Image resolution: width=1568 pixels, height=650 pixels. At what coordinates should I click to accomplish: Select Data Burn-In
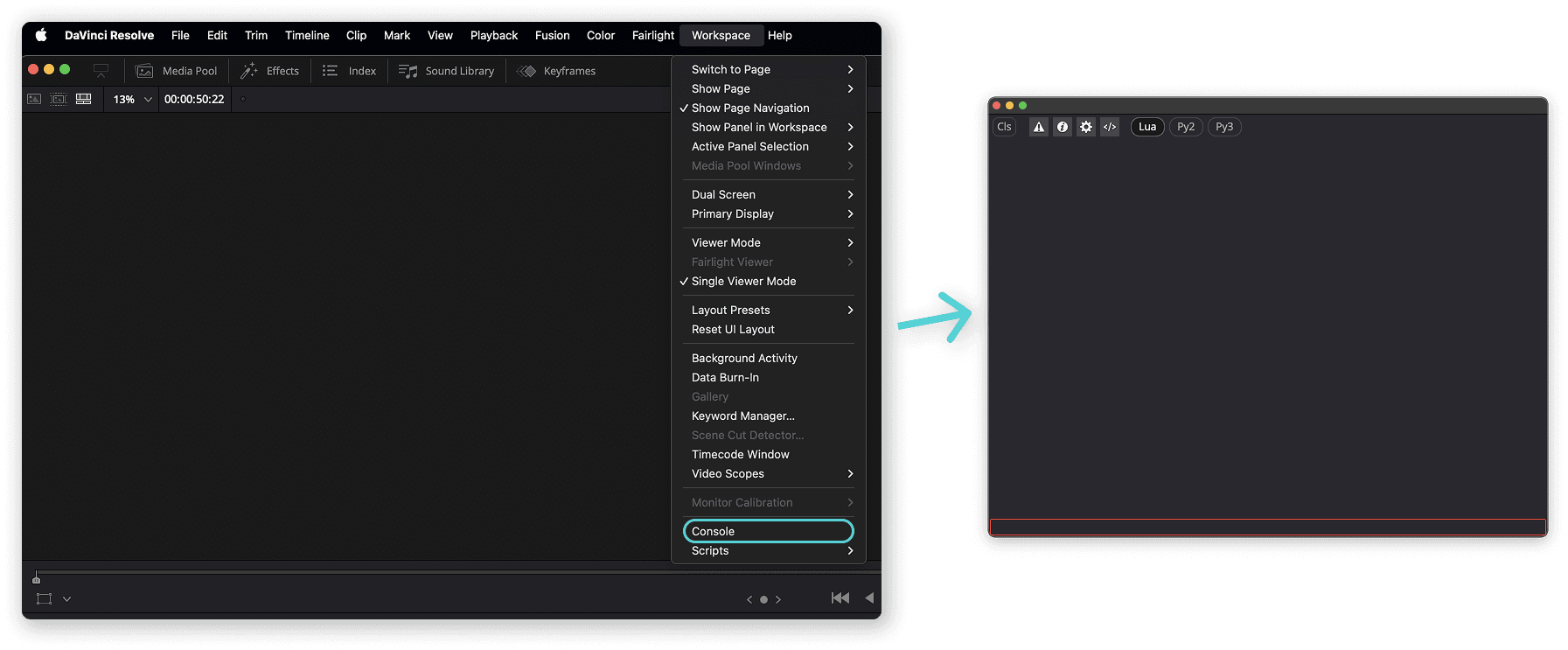pyautogui.click(x=768, y=377)
